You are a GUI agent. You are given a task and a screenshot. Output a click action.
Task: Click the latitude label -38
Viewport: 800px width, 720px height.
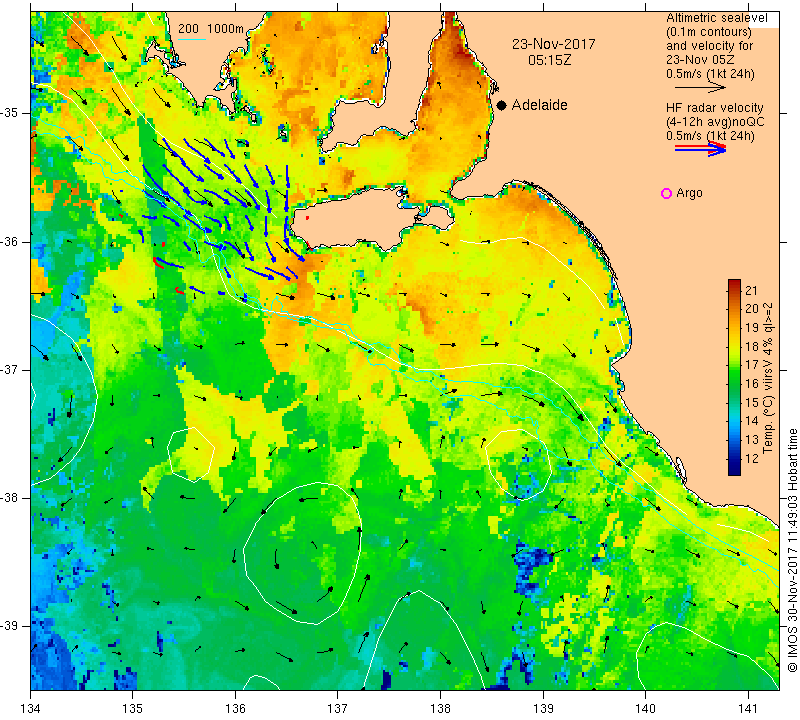click(x=10, y=498)
